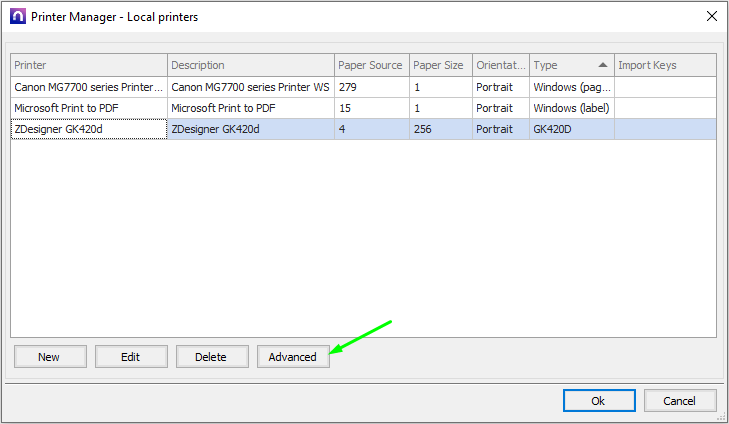Close the Printer Manager dialog

tap(712, 16)
